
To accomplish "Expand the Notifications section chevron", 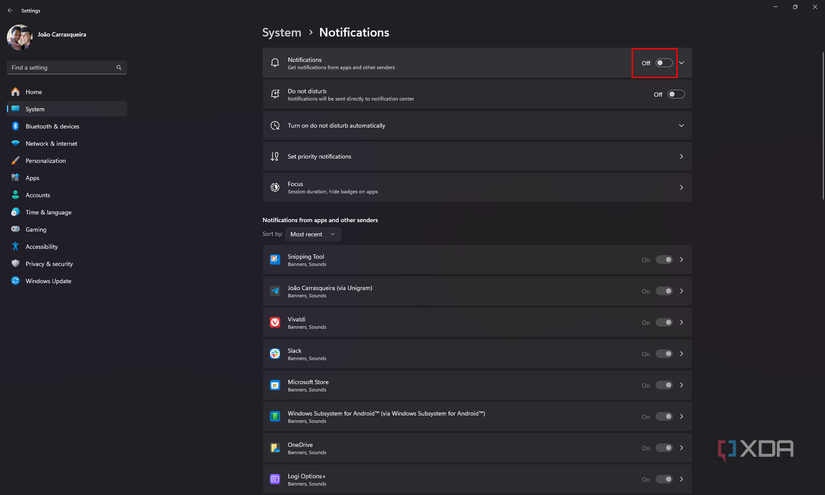I will pyautogui.click(x=682, y=63).
